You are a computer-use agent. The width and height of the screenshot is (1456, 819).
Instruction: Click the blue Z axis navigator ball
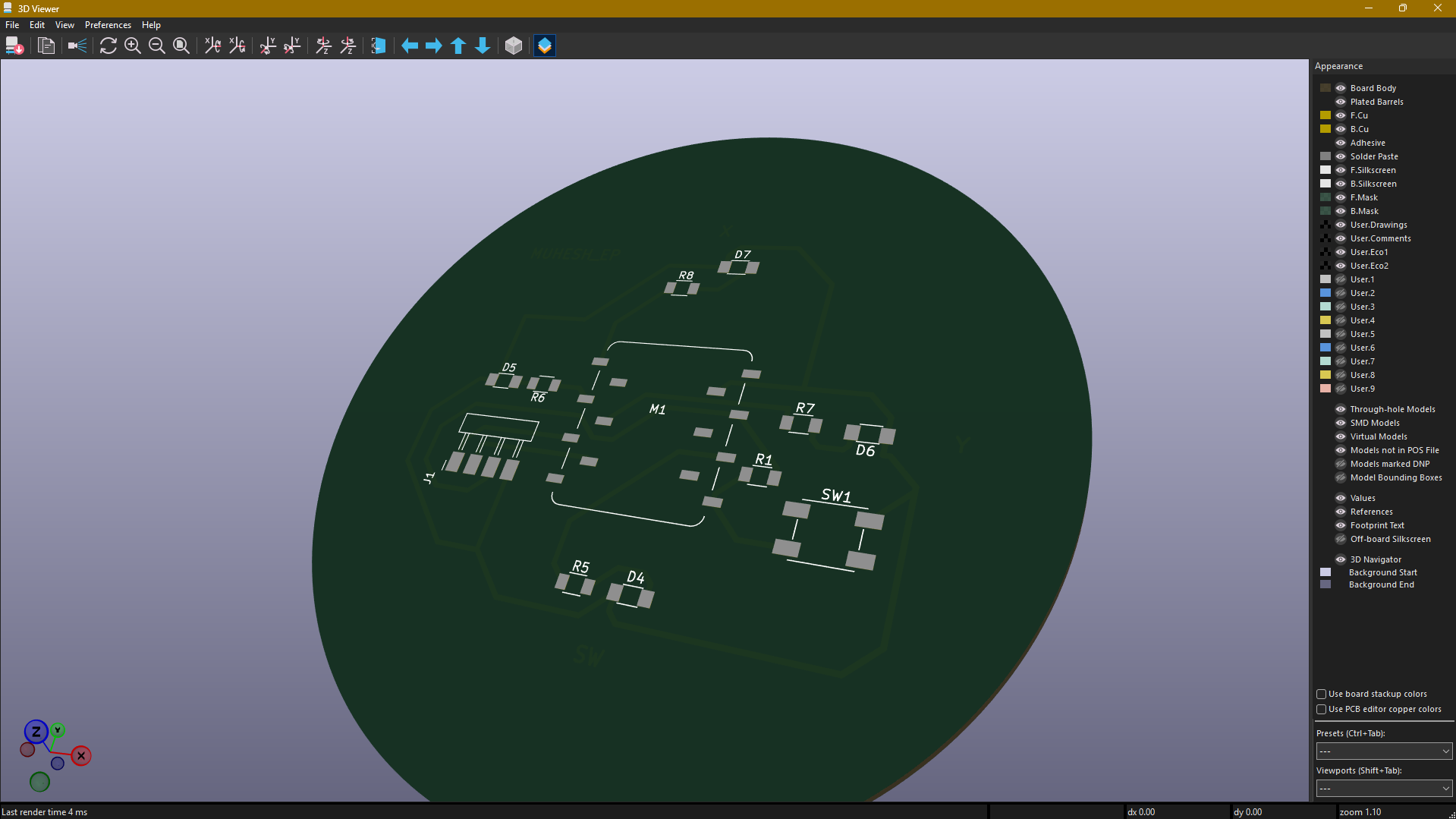pyautogui.click(x=36, y=732)
